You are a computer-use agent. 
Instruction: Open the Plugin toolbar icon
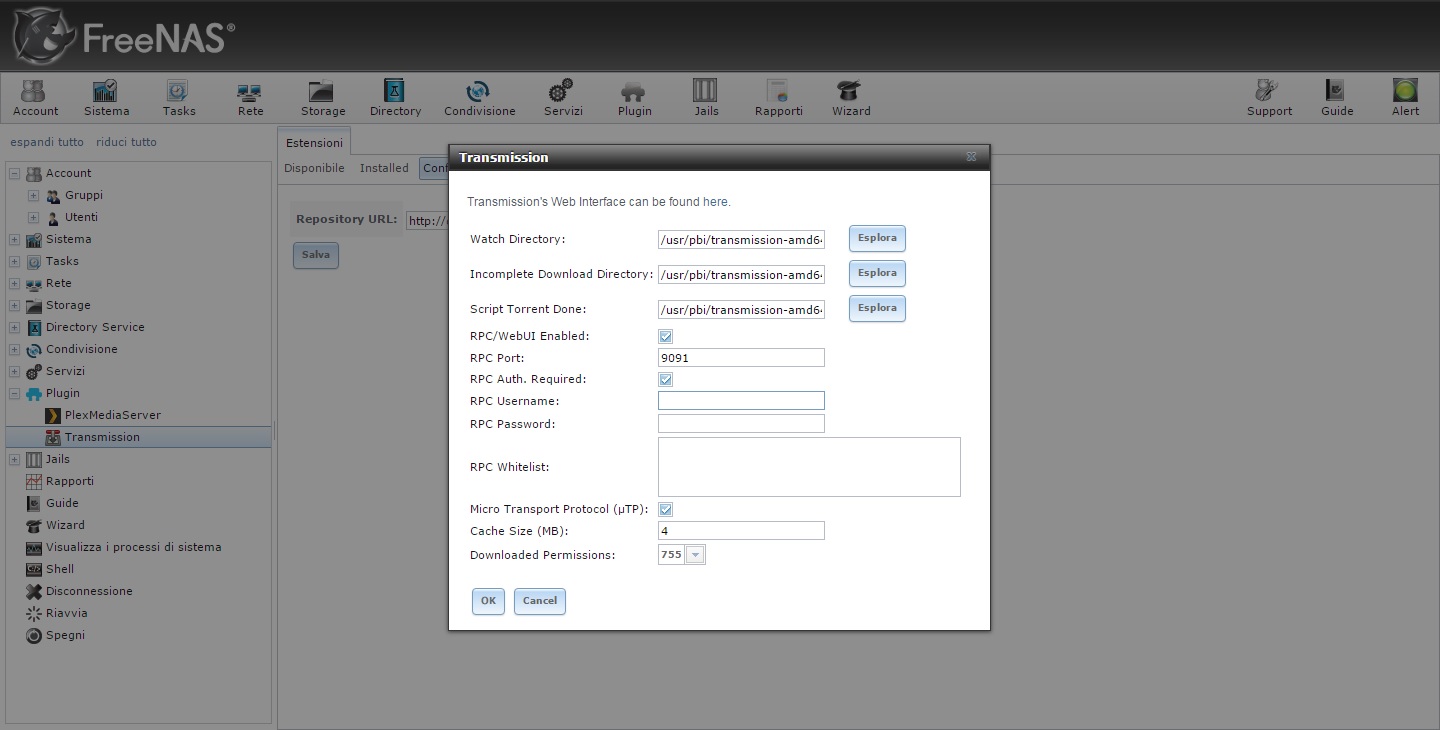[x=634, y=98]
